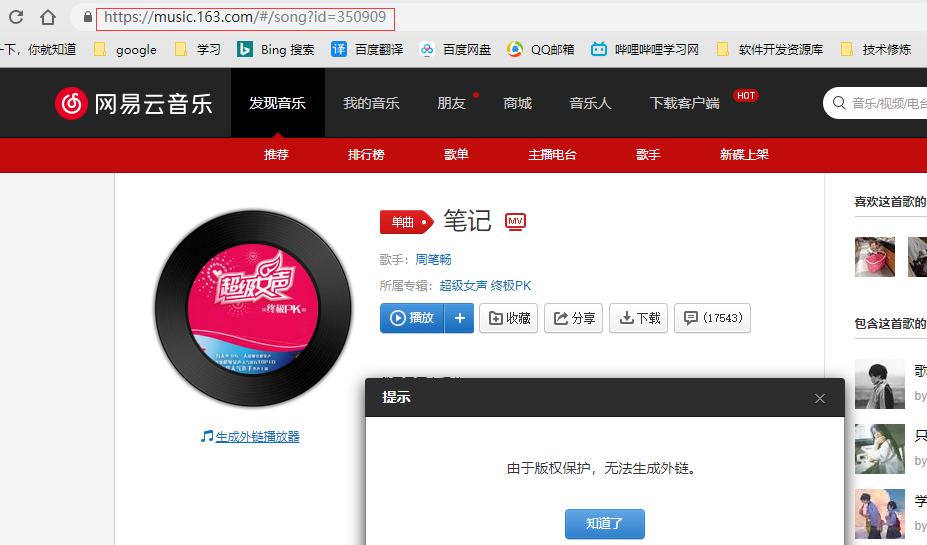This screenshot has width=927, height=545.
Task: Click the 超级女声 album vinyl cover
Action: point(253,309)
